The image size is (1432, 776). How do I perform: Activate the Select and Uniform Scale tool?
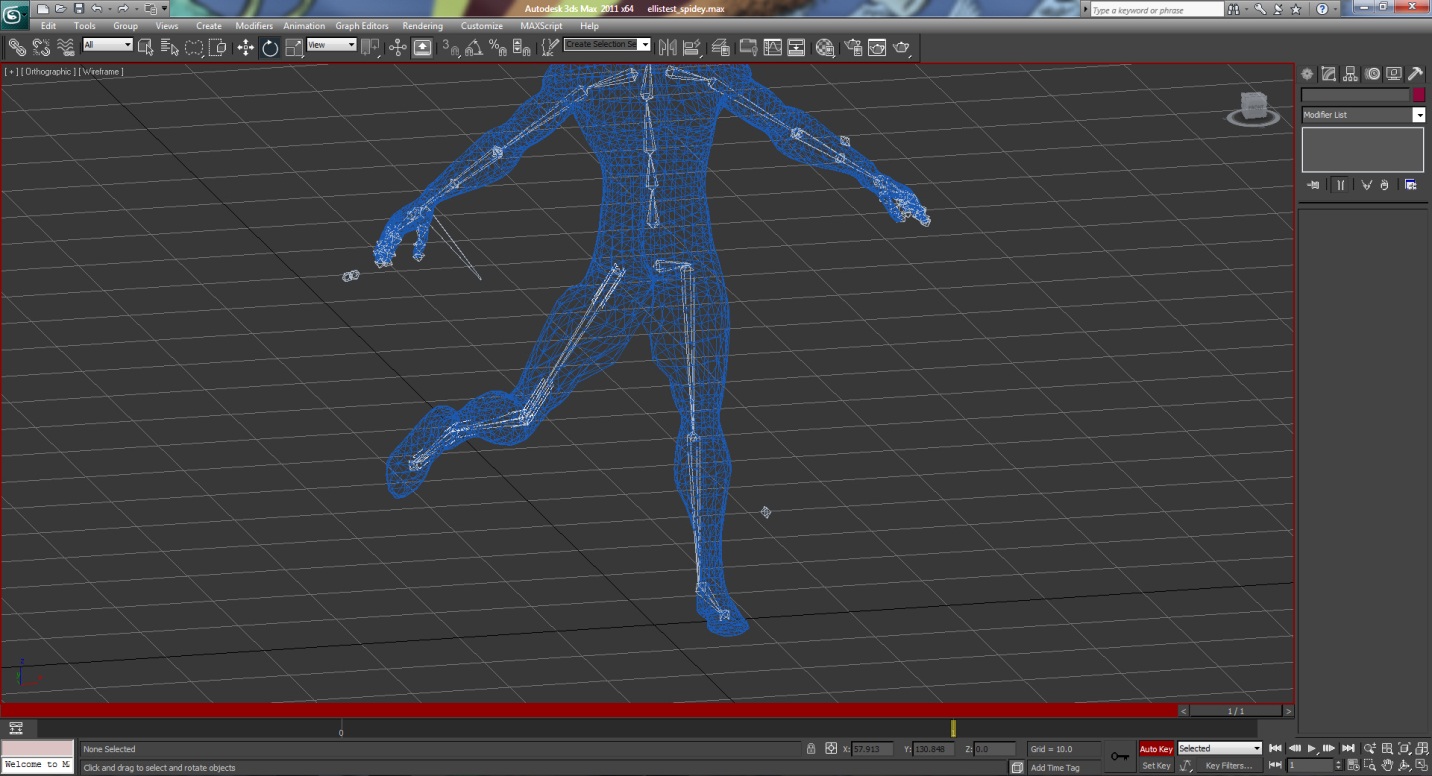(x=294, y=47)
